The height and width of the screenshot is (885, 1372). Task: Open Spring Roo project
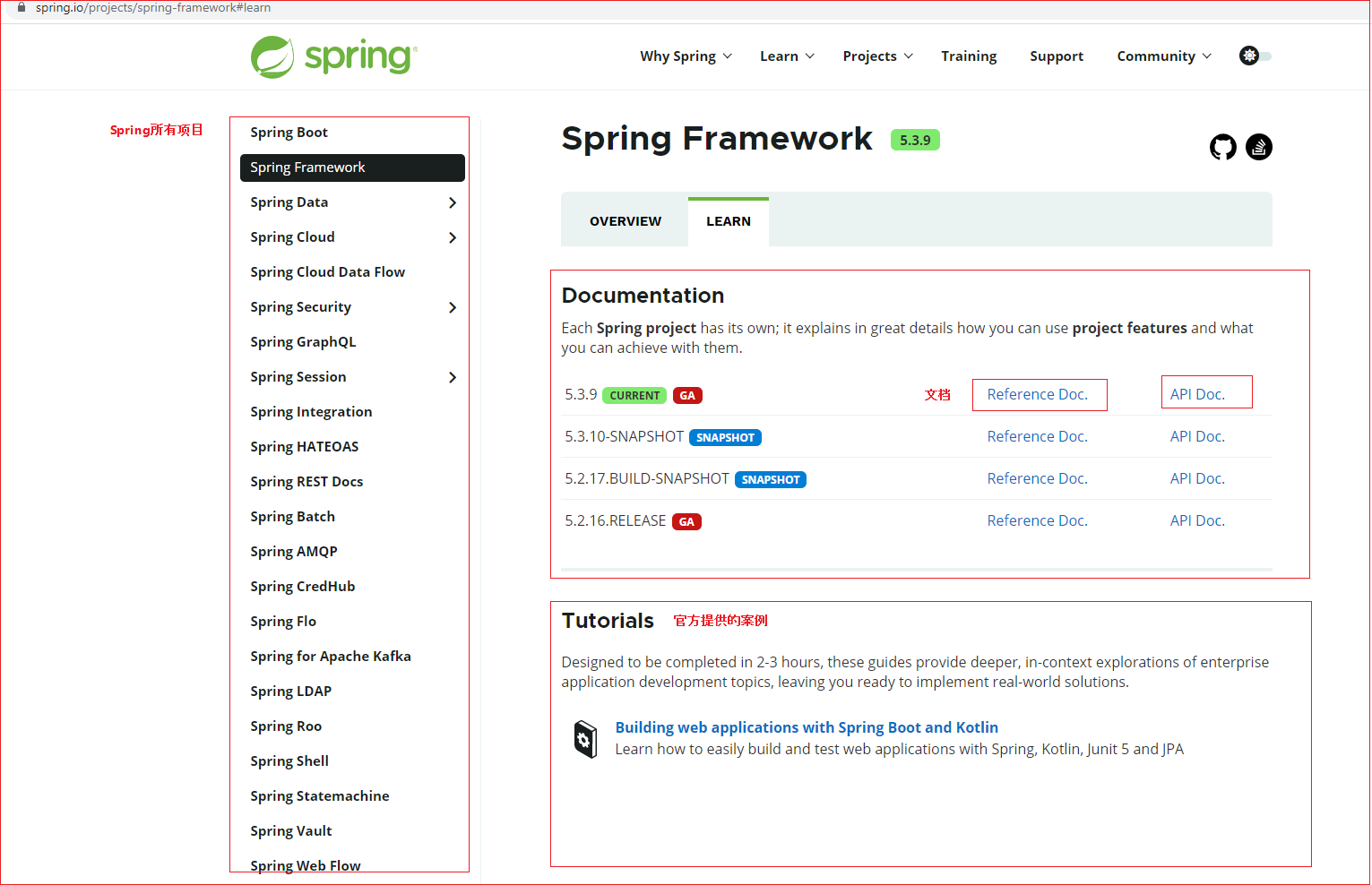click(286, 726)
